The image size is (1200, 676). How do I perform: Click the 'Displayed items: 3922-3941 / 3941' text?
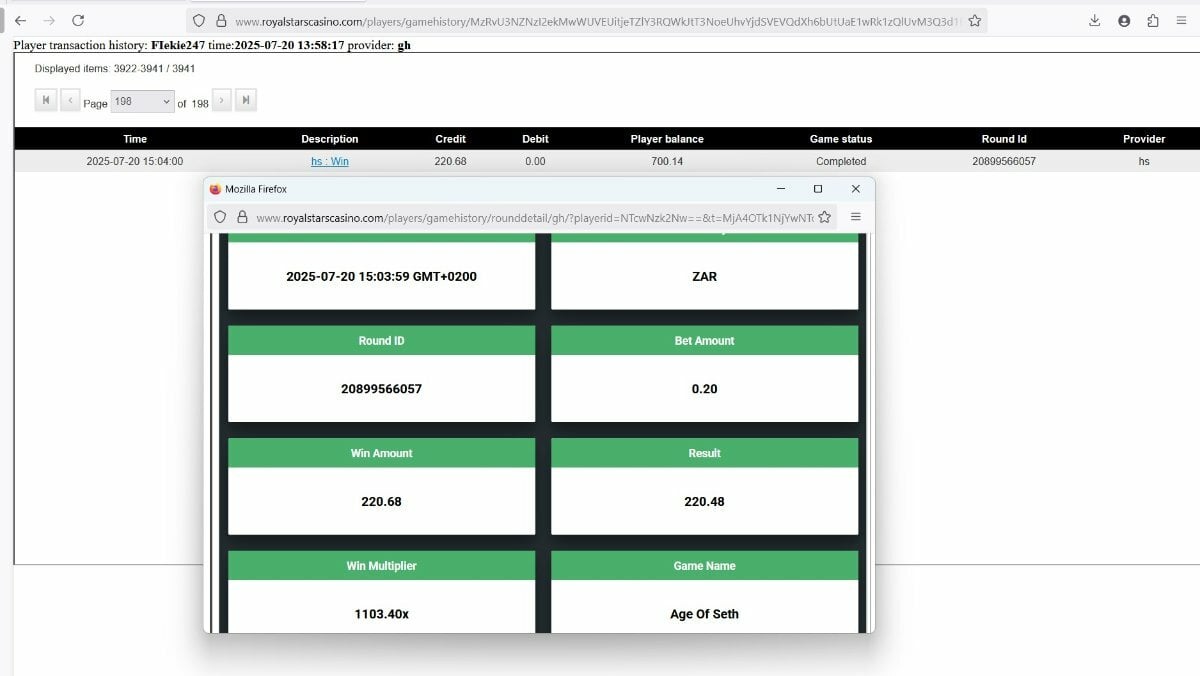(115, 69)
